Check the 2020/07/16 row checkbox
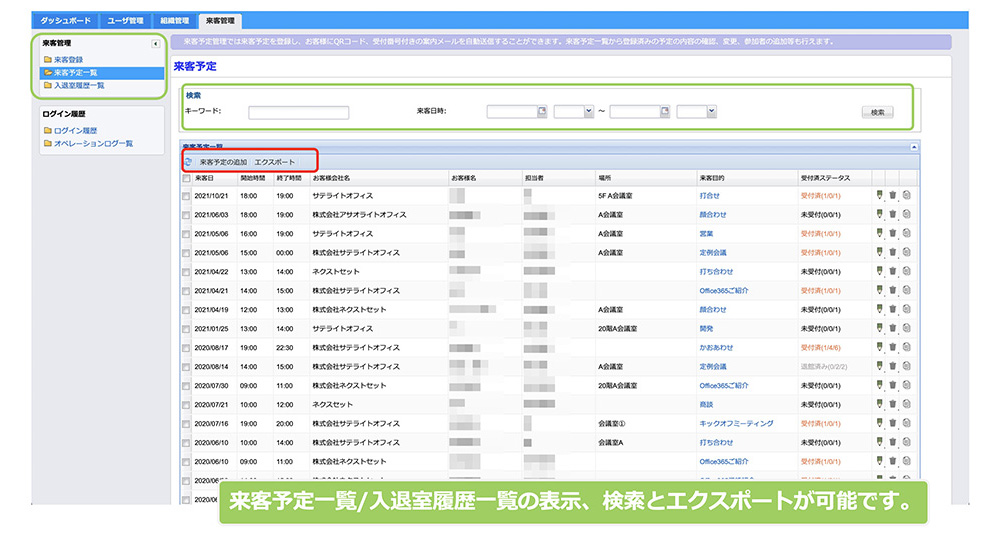 tap(186, 424)
